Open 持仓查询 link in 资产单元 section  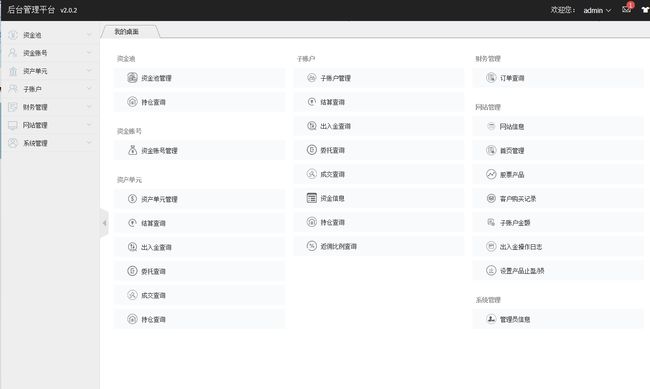tap(153, 319)
